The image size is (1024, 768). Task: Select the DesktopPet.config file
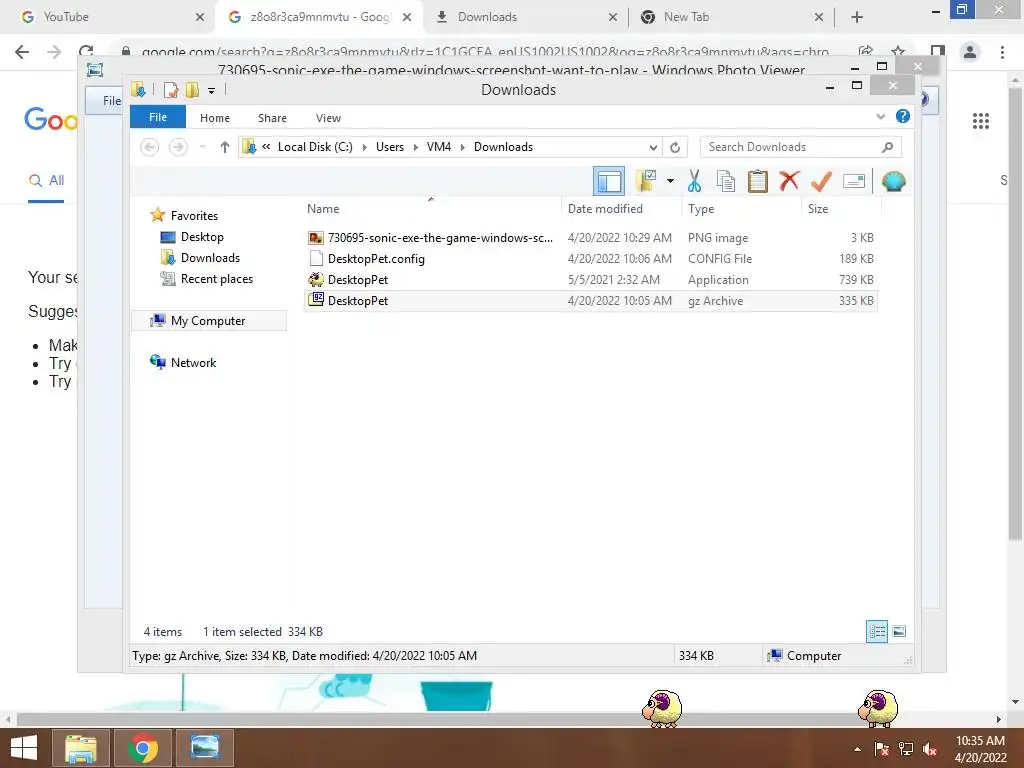(590, 259)
